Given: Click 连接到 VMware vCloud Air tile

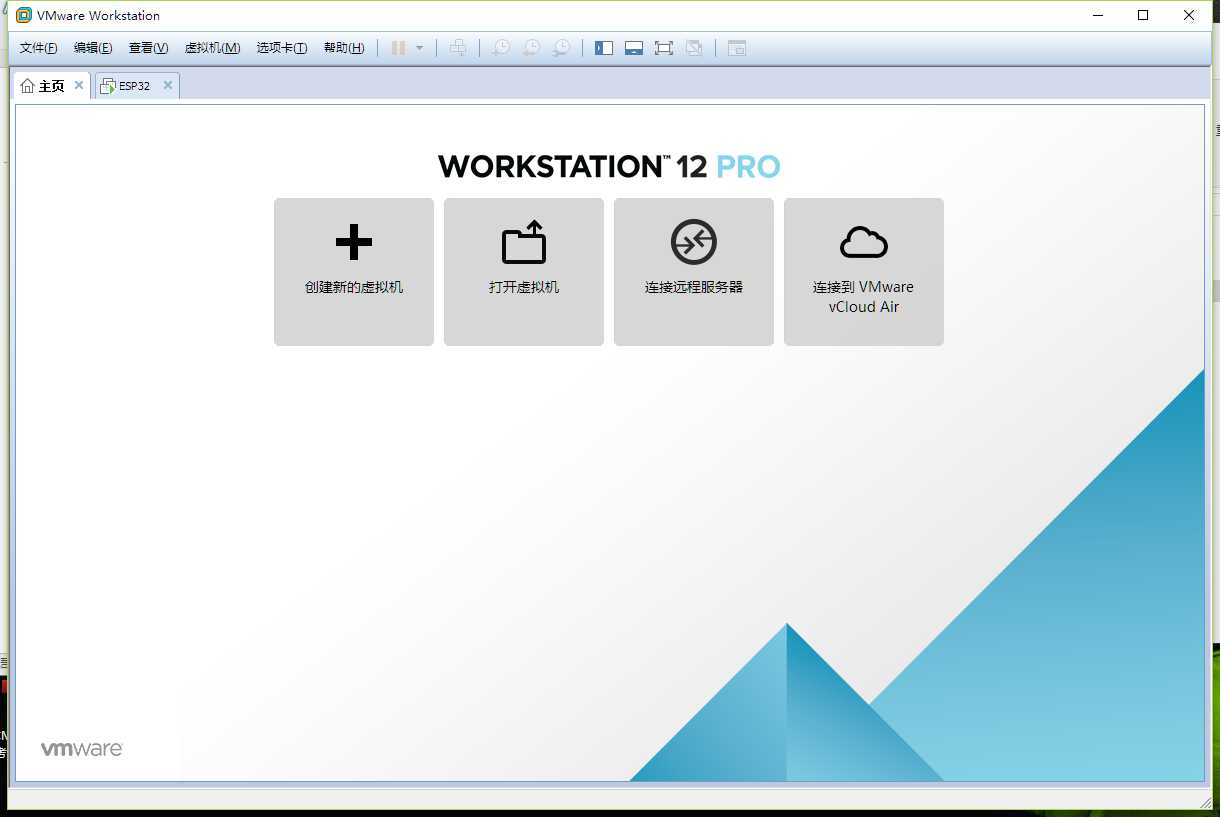Looking at the screenshot, I should pos(864,272).
